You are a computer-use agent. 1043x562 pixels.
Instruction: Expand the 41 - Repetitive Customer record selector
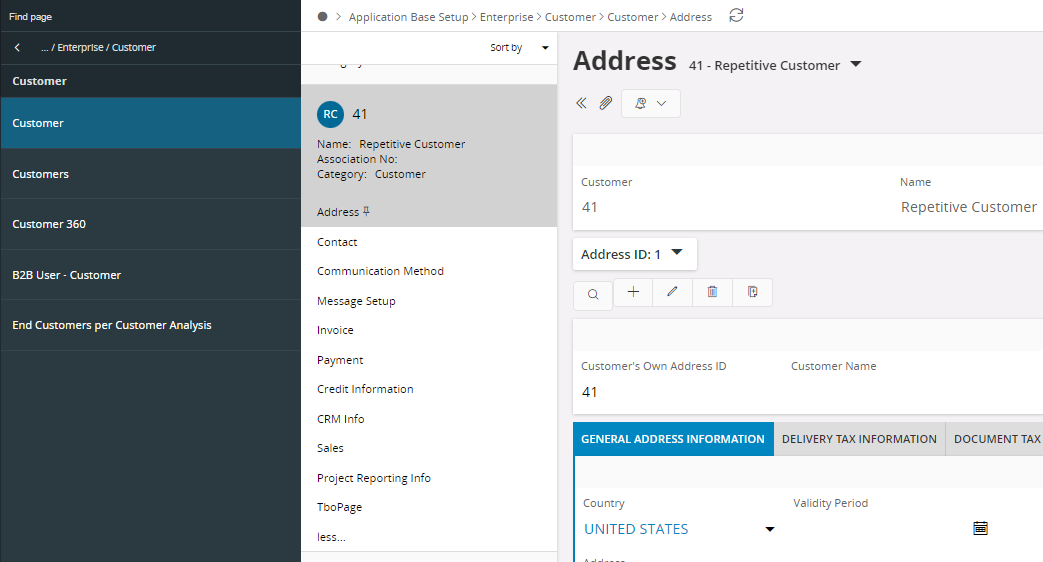(x=855, y=65)
